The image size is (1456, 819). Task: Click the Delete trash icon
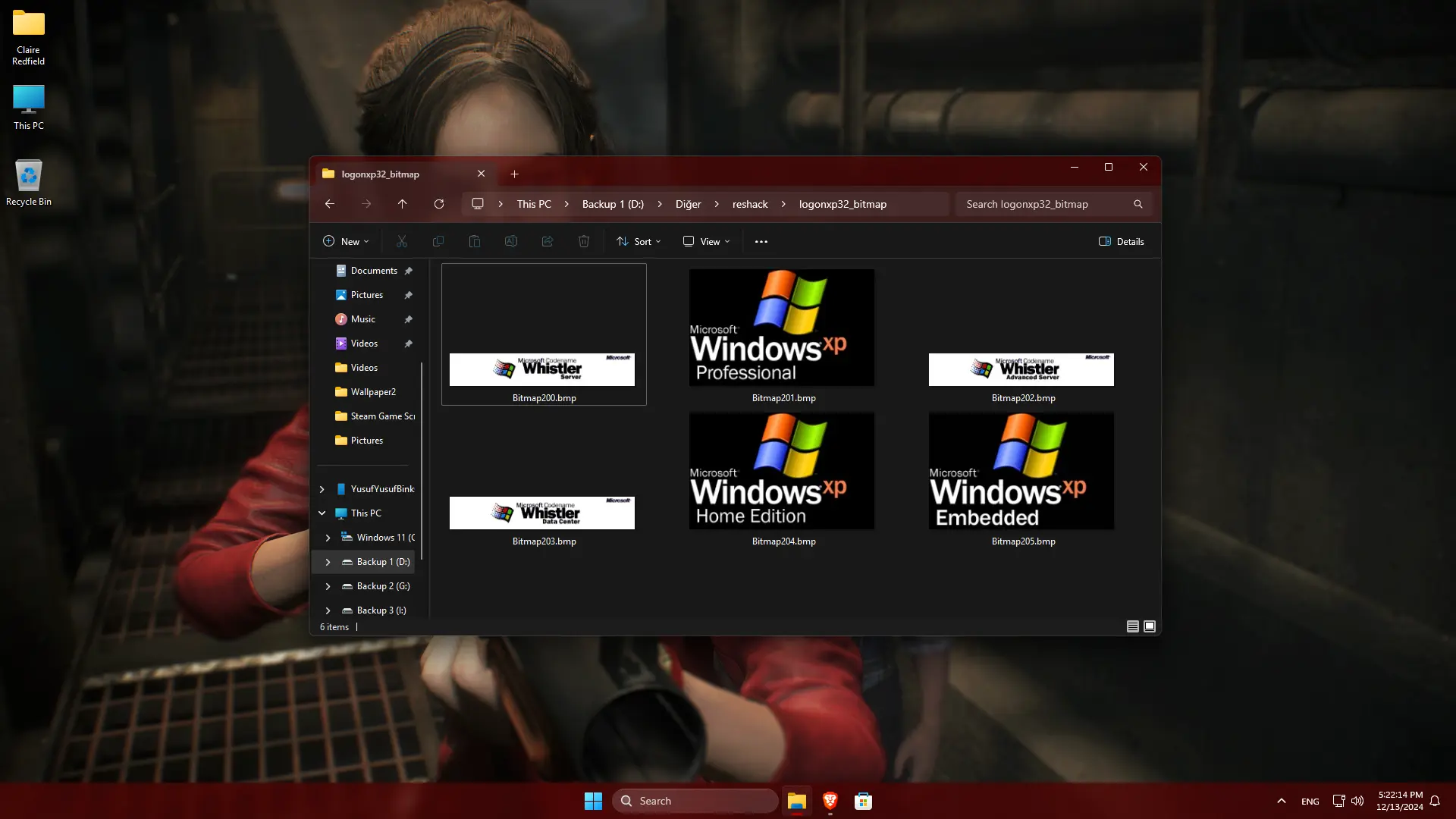(x=584, y=241)
